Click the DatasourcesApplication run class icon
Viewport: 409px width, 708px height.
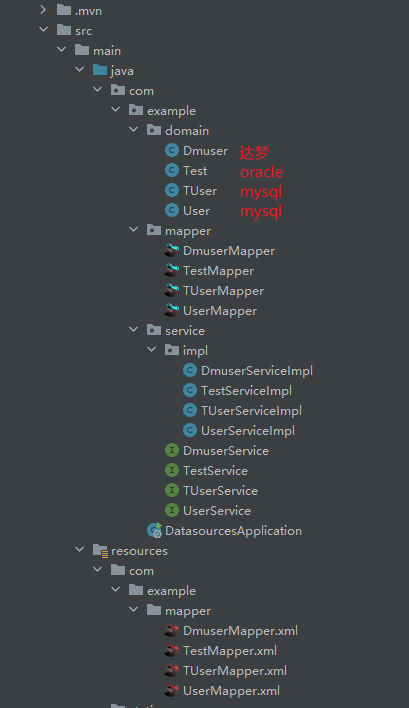pos(154,531)
